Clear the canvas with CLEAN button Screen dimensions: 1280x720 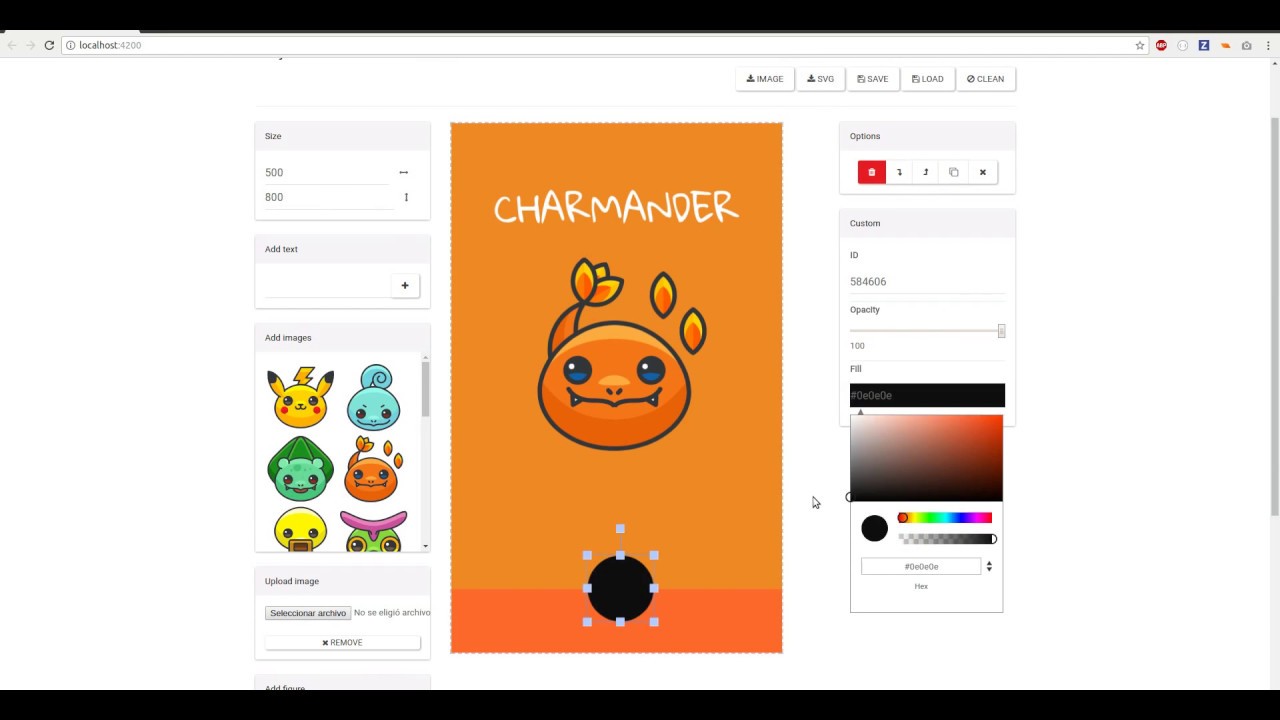[986, 79]
